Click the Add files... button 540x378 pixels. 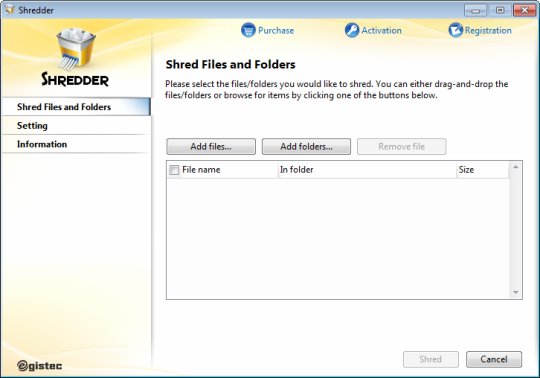pos(211,147)
